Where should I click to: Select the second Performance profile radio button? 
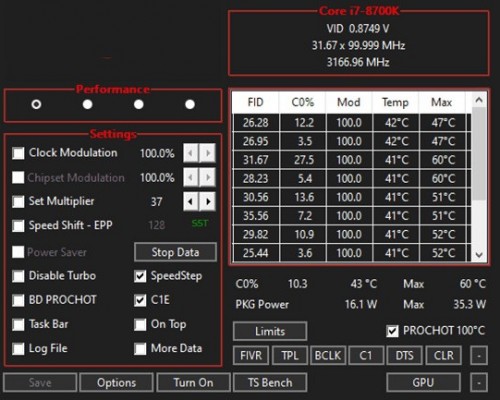click(88, 104)
